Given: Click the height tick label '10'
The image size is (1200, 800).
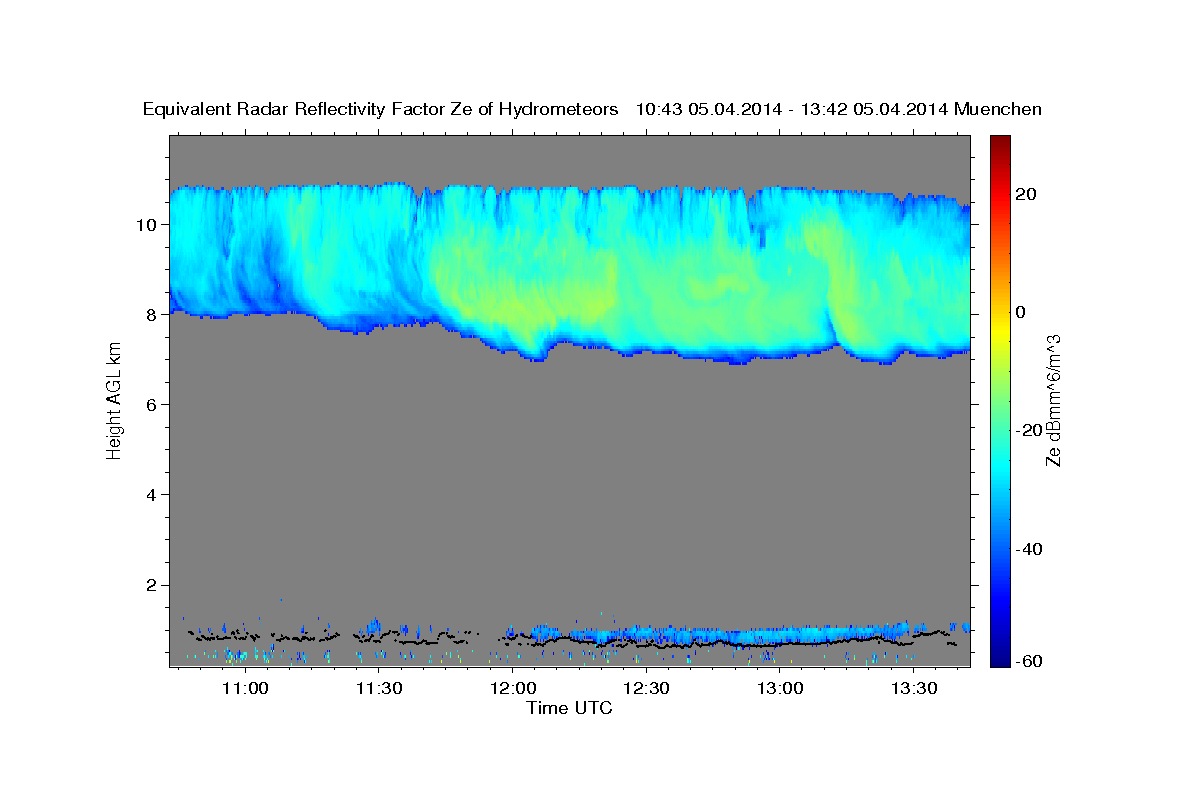Looking at the screenshot, I should pos(148,225).
